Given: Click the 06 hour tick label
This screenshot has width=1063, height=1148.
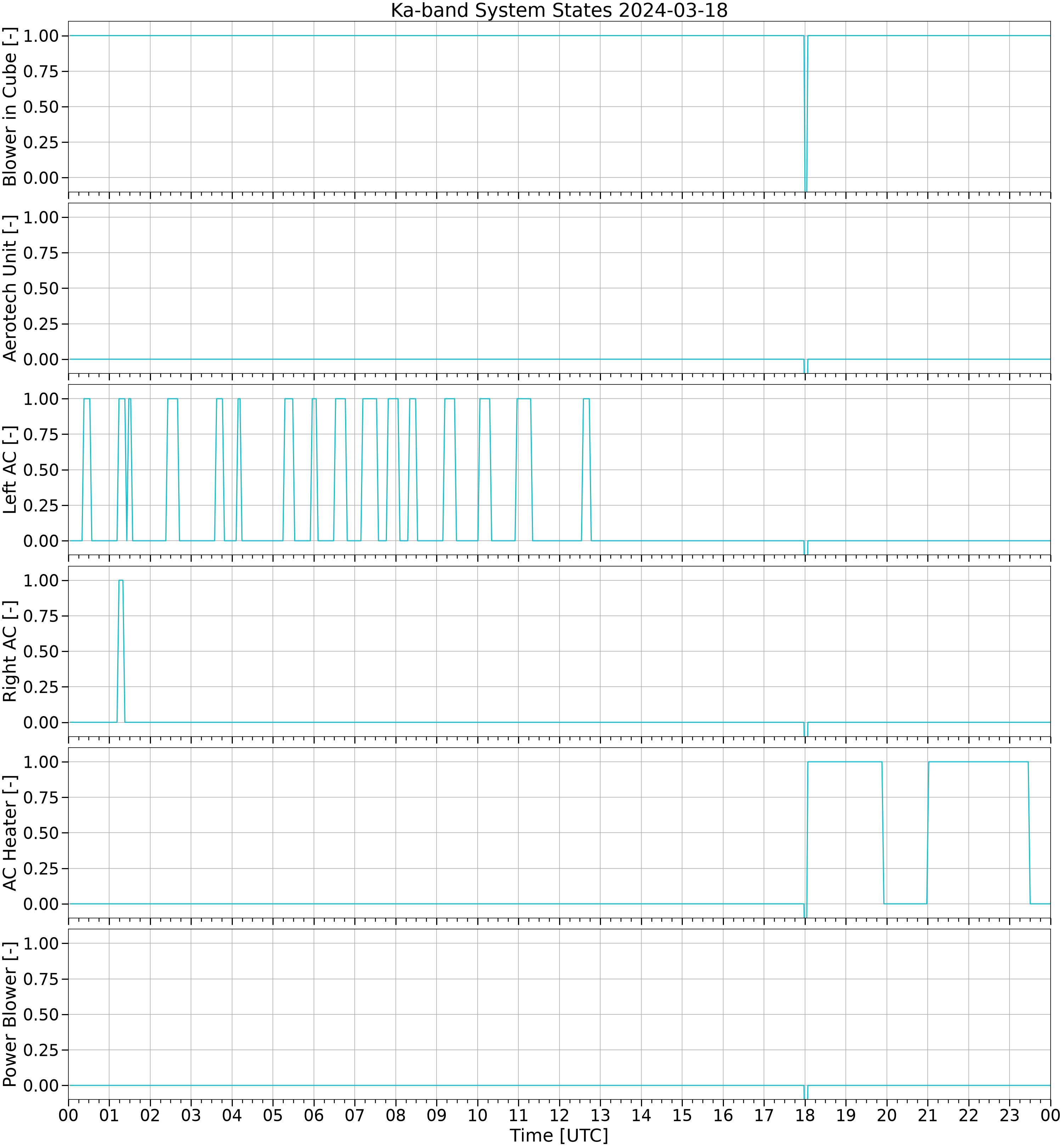Looking at the screenshot, I should click(314, 1115).
